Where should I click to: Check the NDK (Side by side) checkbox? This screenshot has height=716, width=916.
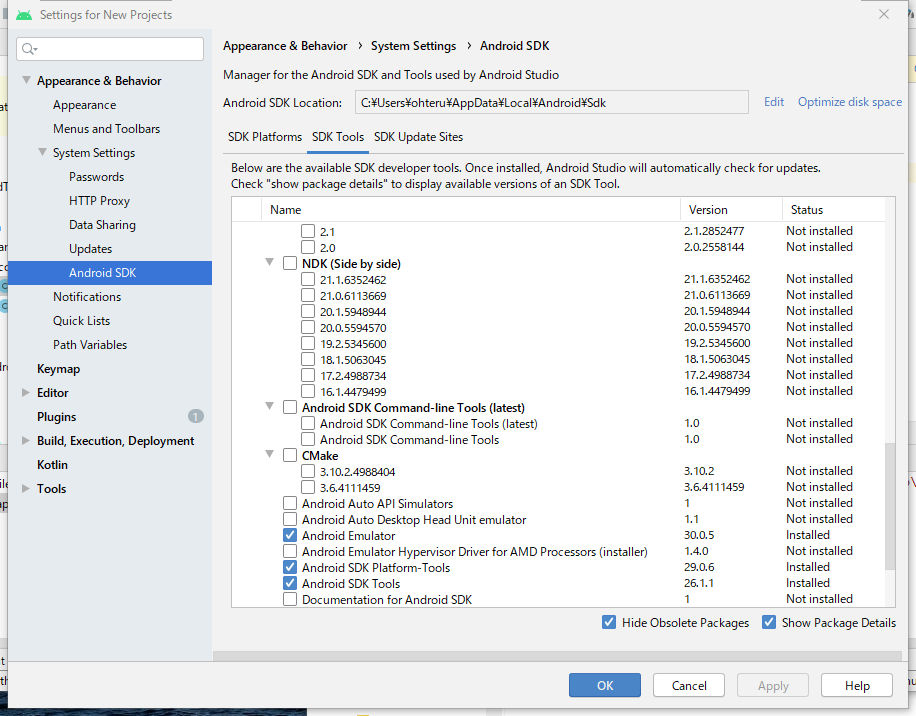click(290, 263)
